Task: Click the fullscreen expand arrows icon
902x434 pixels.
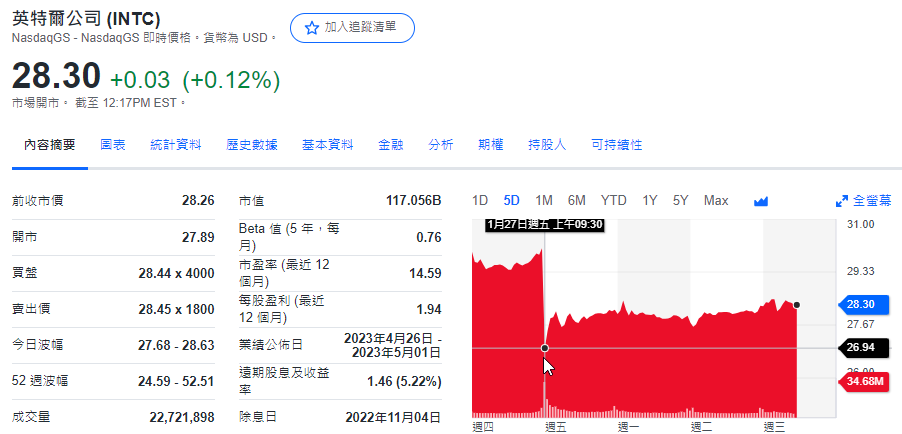Action: [842, 201]
